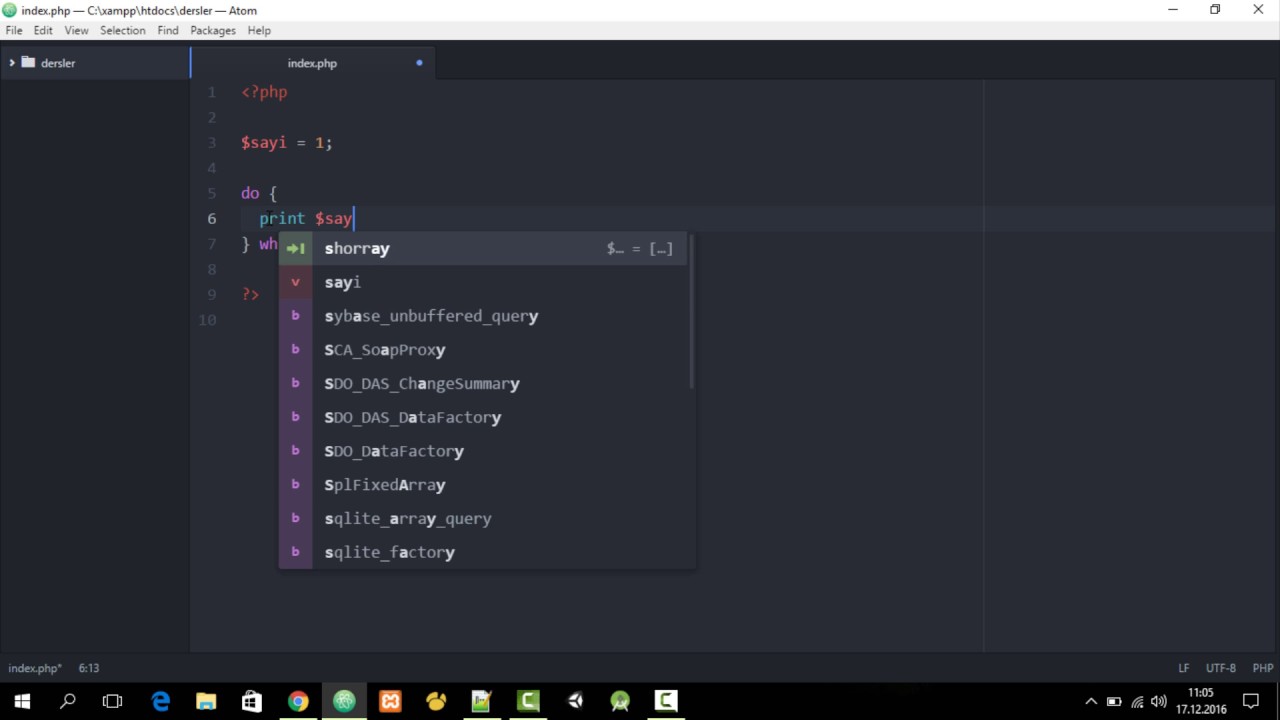Viewport: 1280px width, 720px height.
Task: Open the Packages menu
Action: (213, 31)
